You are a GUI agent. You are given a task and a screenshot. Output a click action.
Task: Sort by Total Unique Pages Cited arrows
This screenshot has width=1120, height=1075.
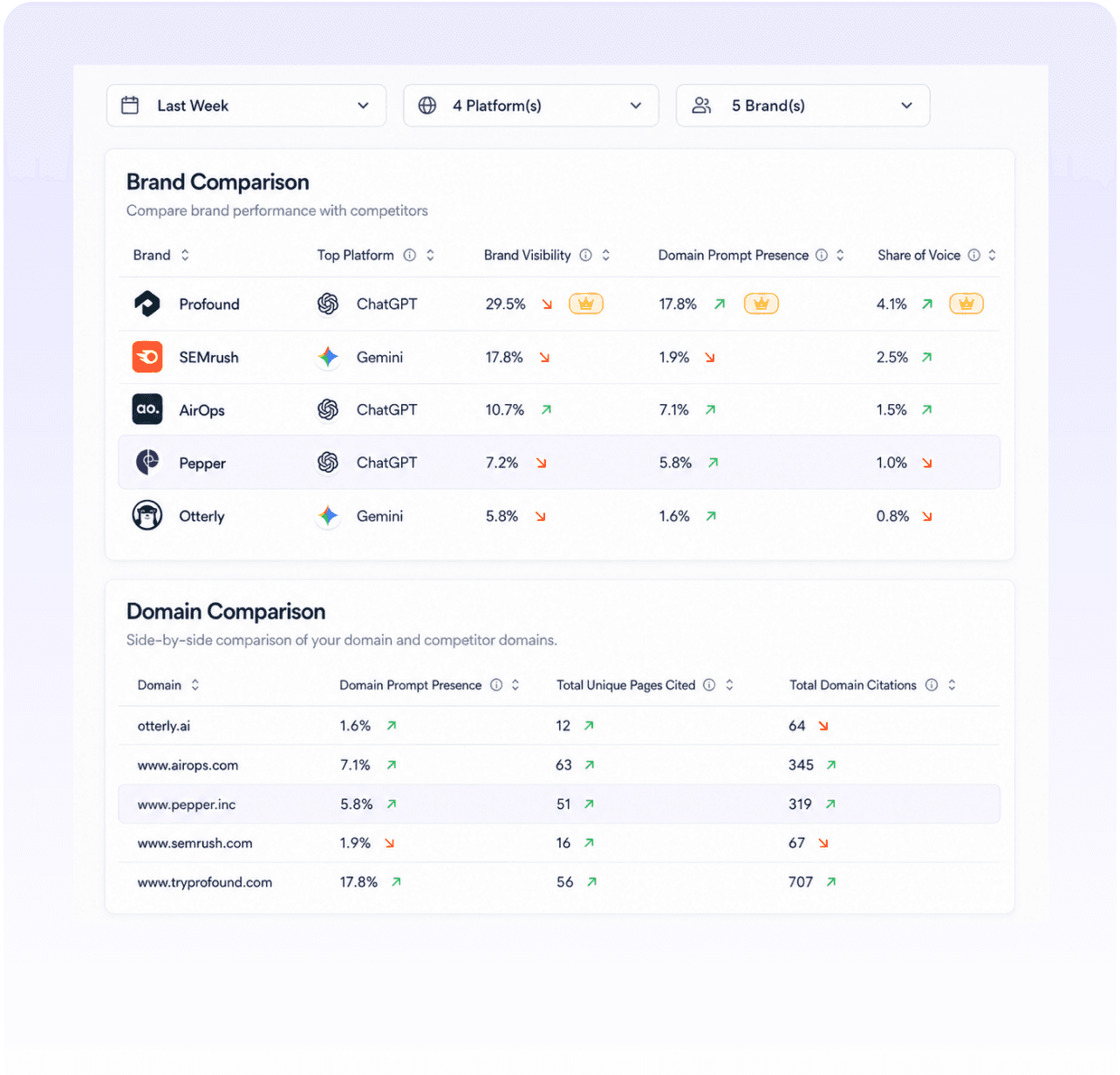click(x=729, y=685)
